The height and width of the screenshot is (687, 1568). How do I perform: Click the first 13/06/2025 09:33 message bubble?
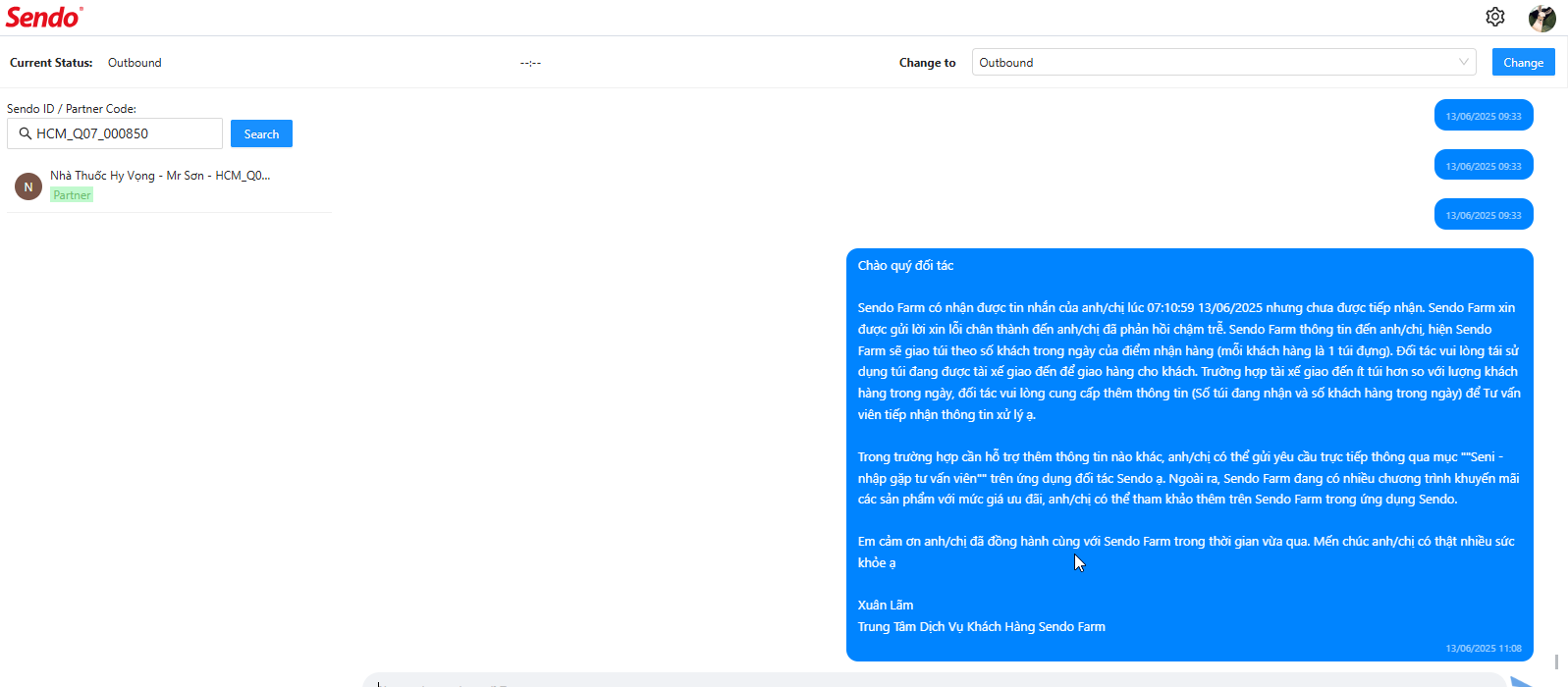(x=1484, y=116)
